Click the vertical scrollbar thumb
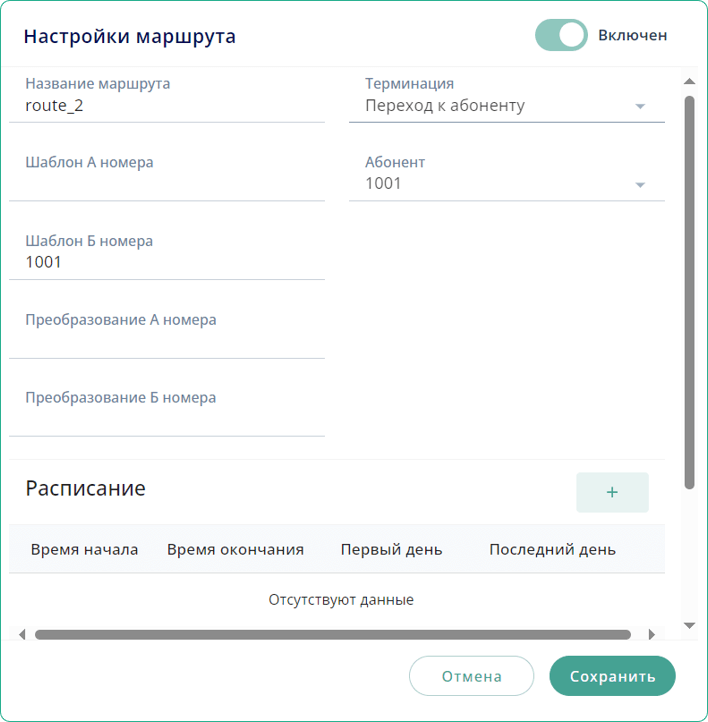 click(689, 290)
